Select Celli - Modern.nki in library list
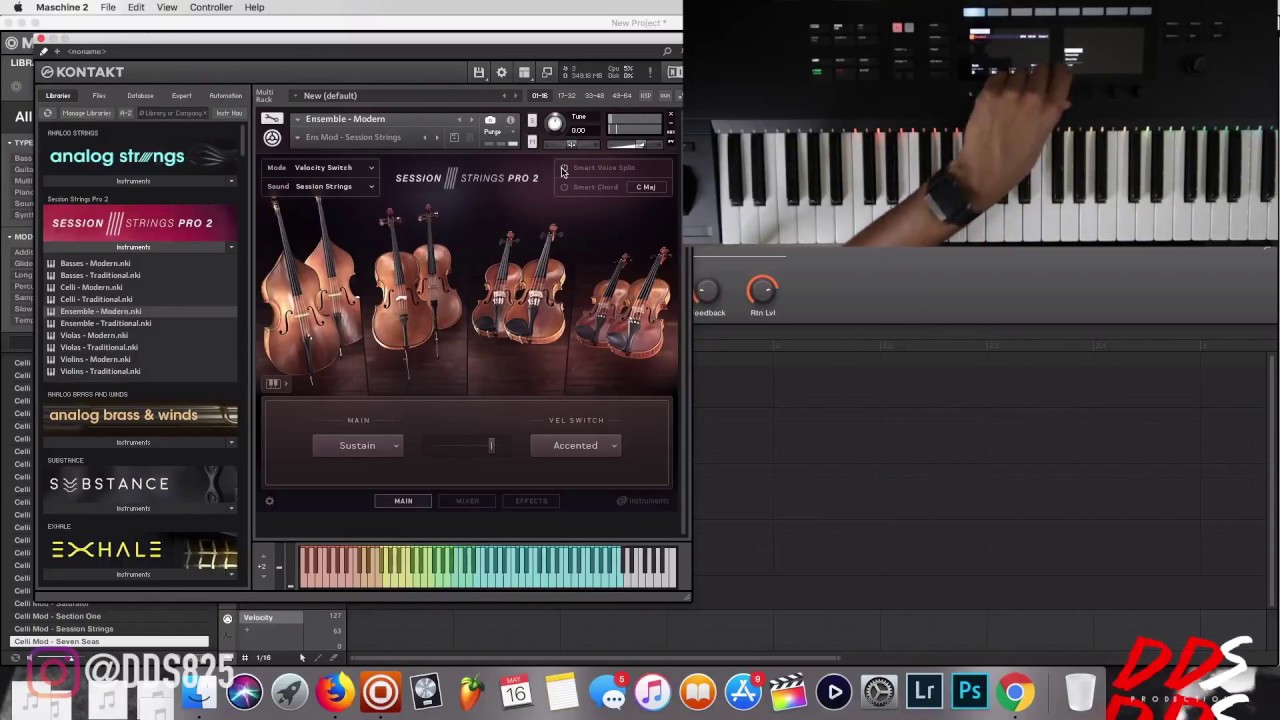1280x720 pixels. [91, 287]
